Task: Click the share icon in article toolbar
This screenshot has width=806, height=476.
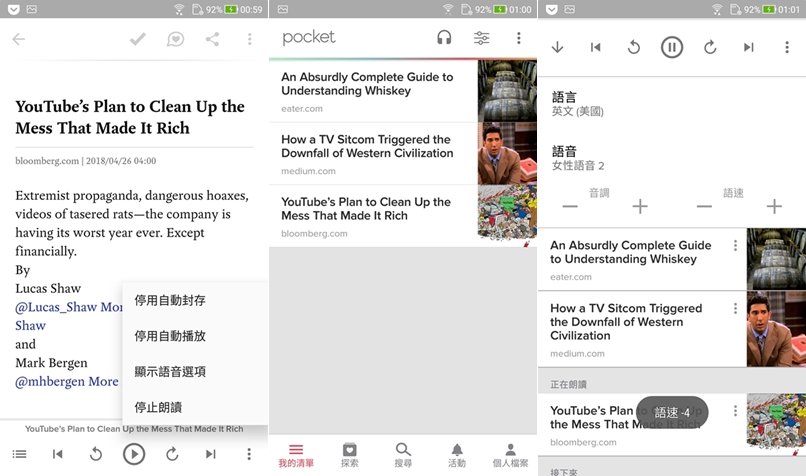Action: click(212, 40)
